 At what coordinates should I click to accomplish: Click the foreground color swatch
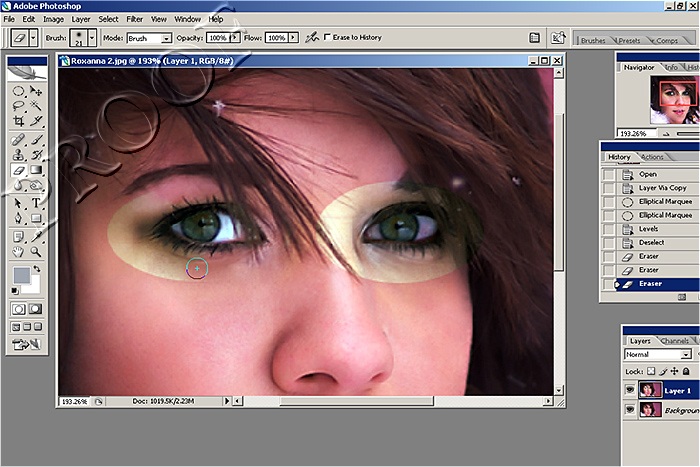[21, 275]
